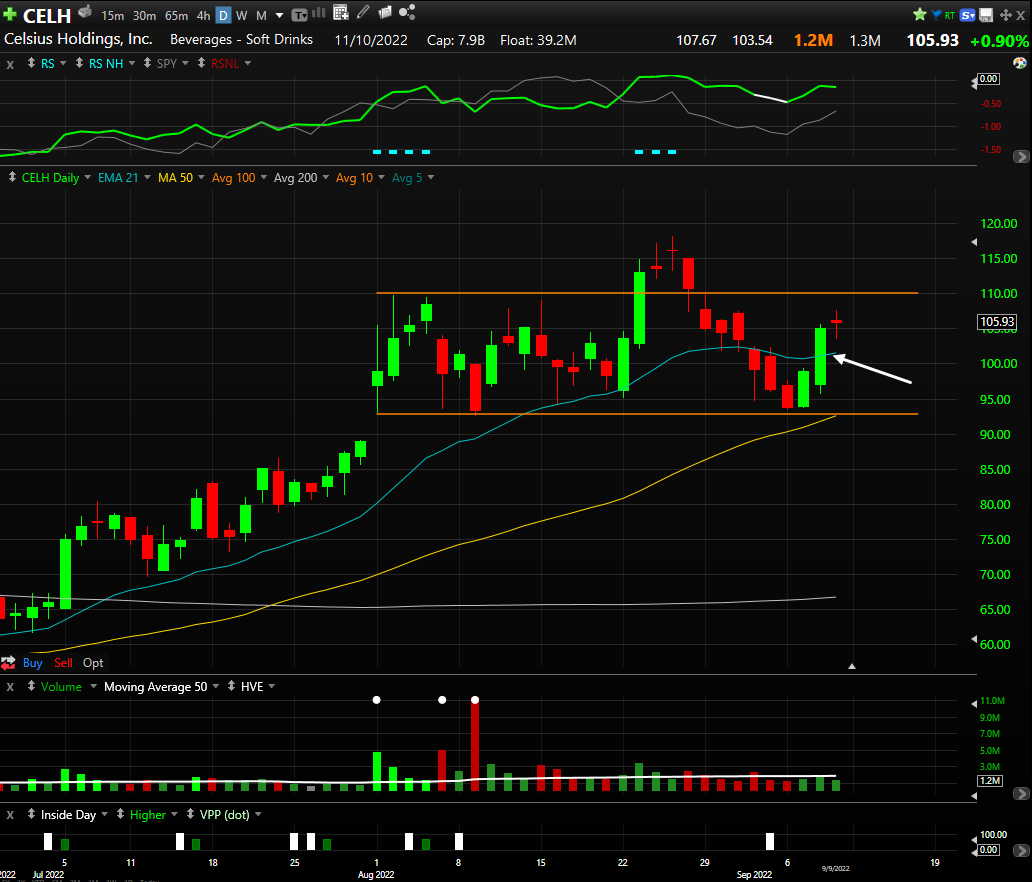The height and width of the screenshot is (882, 1032).
Task: Close the RS indicator pane with x
Action: point(10,64)
